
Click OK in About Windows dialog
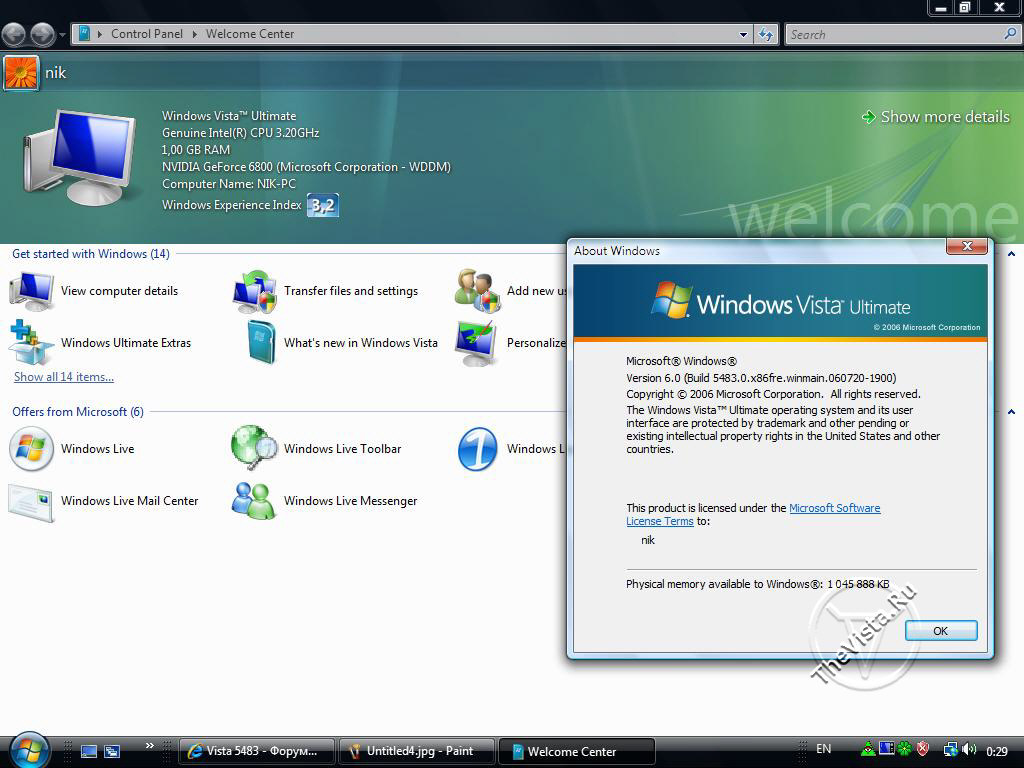[x=940, y=631]
